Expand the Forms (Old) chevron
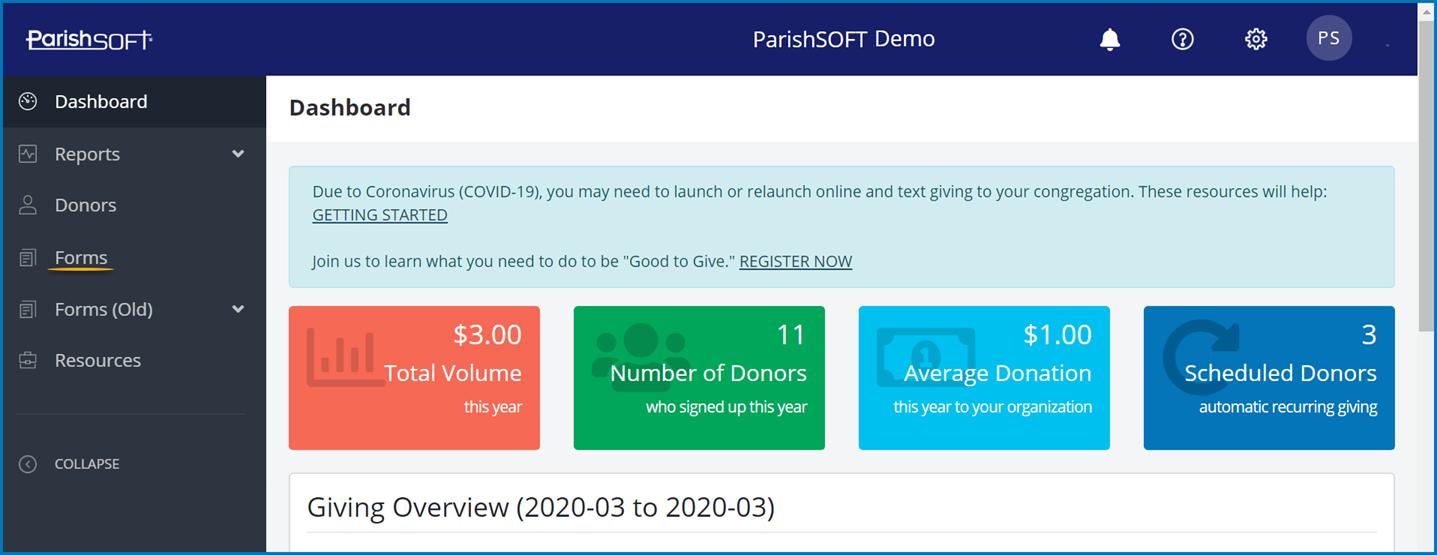Image resolution: width=1437 pixels, height=555 pixels. click(238, 309)
